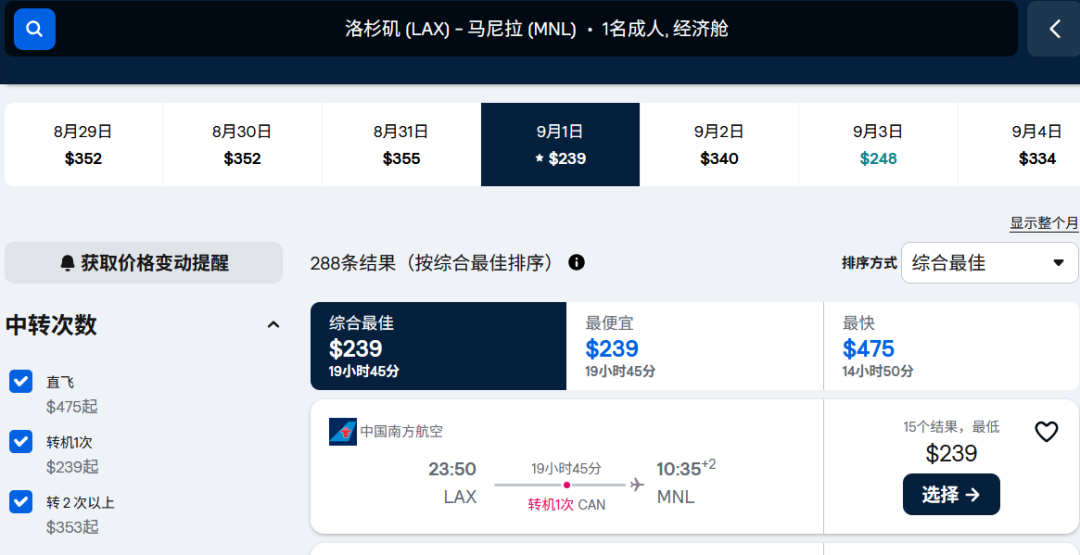Click the airplane icon on flight route
This screenshot has width=1080, height=555.
click(637, 485)
